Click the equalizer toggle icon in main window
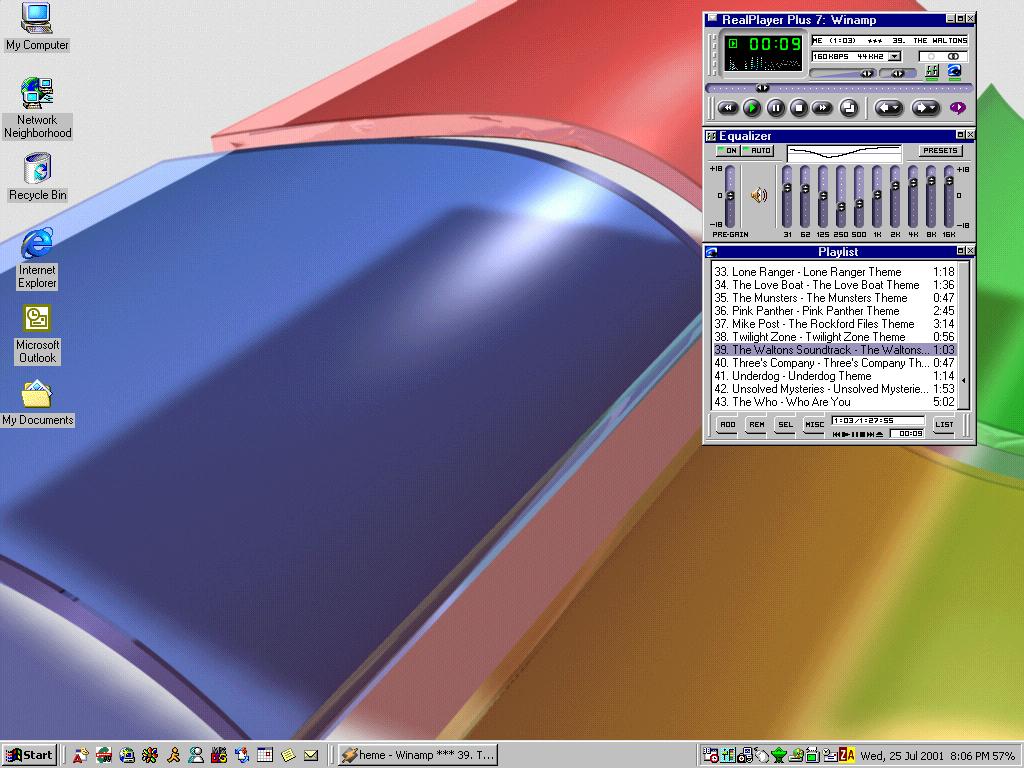Image resolution: width=1024 pixels, height=768 pixels. tap(932, 72)
